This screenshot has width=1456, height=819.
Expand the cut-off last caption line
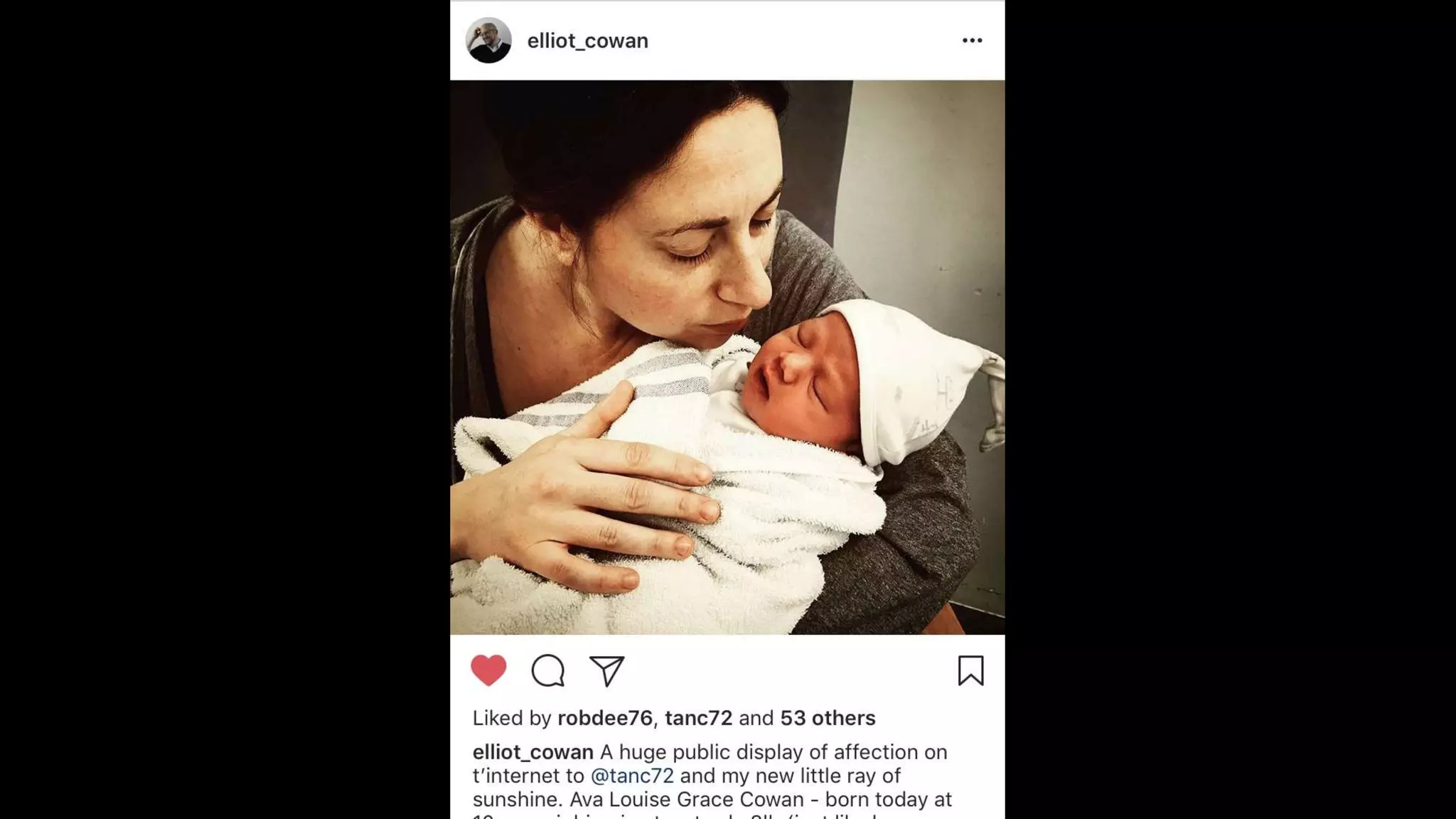[711, 815]
